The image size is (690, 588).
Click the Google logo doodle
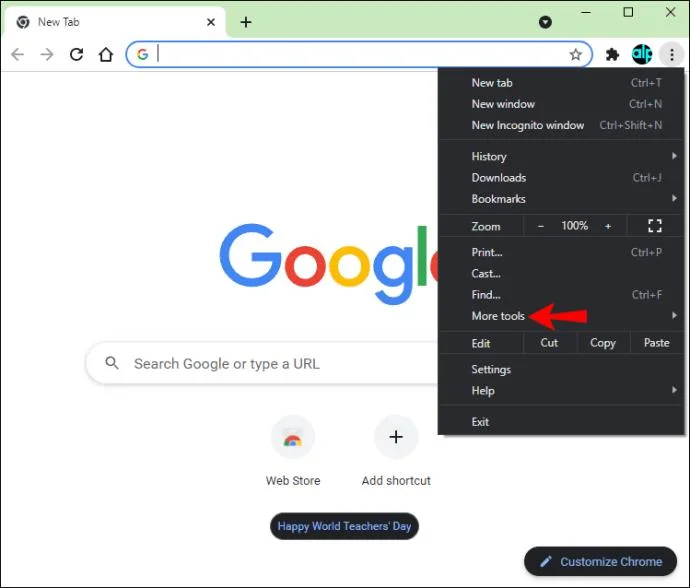pyautogui.click(x=328, y=263)
